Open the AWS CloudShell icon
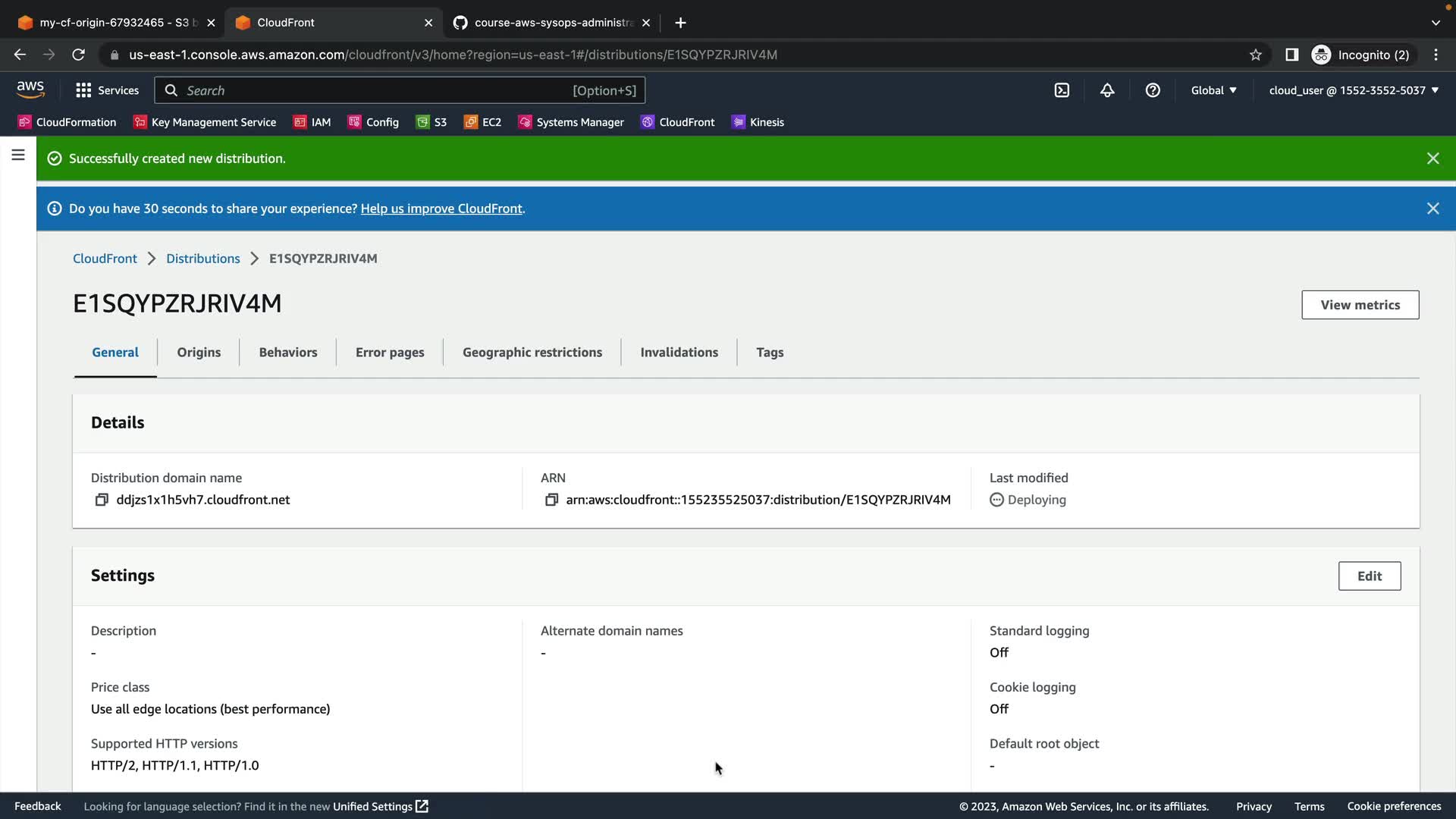This screenshot has width=1456, height=819. coord(1062,90)
